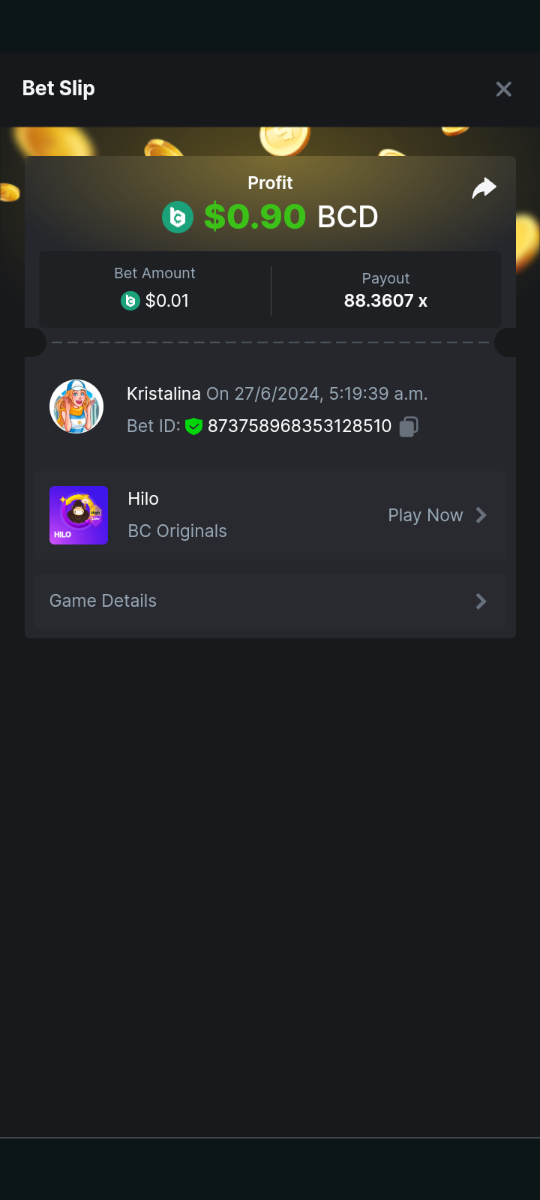Screen dimensions: 540x1200
Task: Click the Bet ID number 873758968353128510
Action: tap(299, 426)
